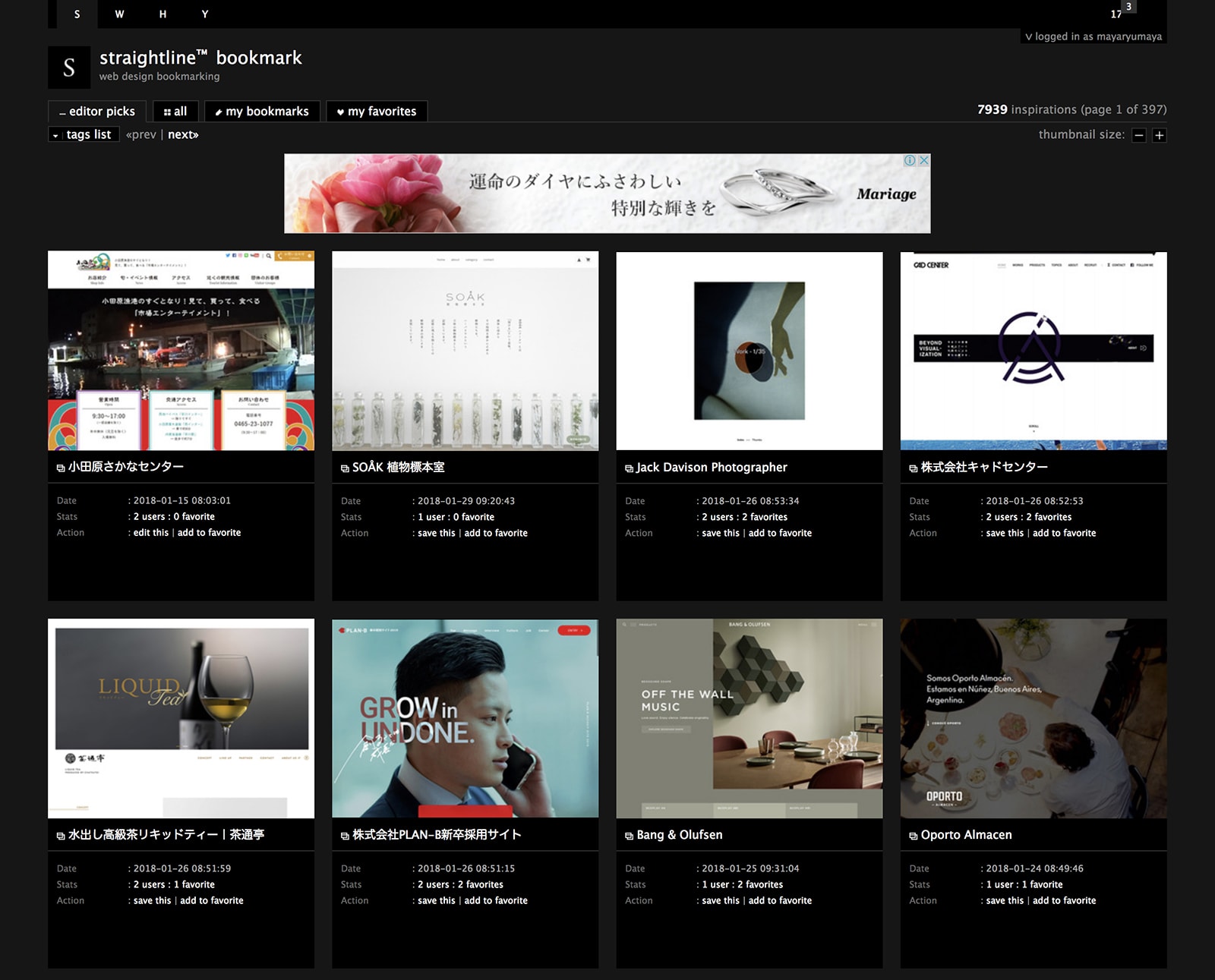Select W in top navigation bar
The image size is (1215, 980).
tap(119, 14)
